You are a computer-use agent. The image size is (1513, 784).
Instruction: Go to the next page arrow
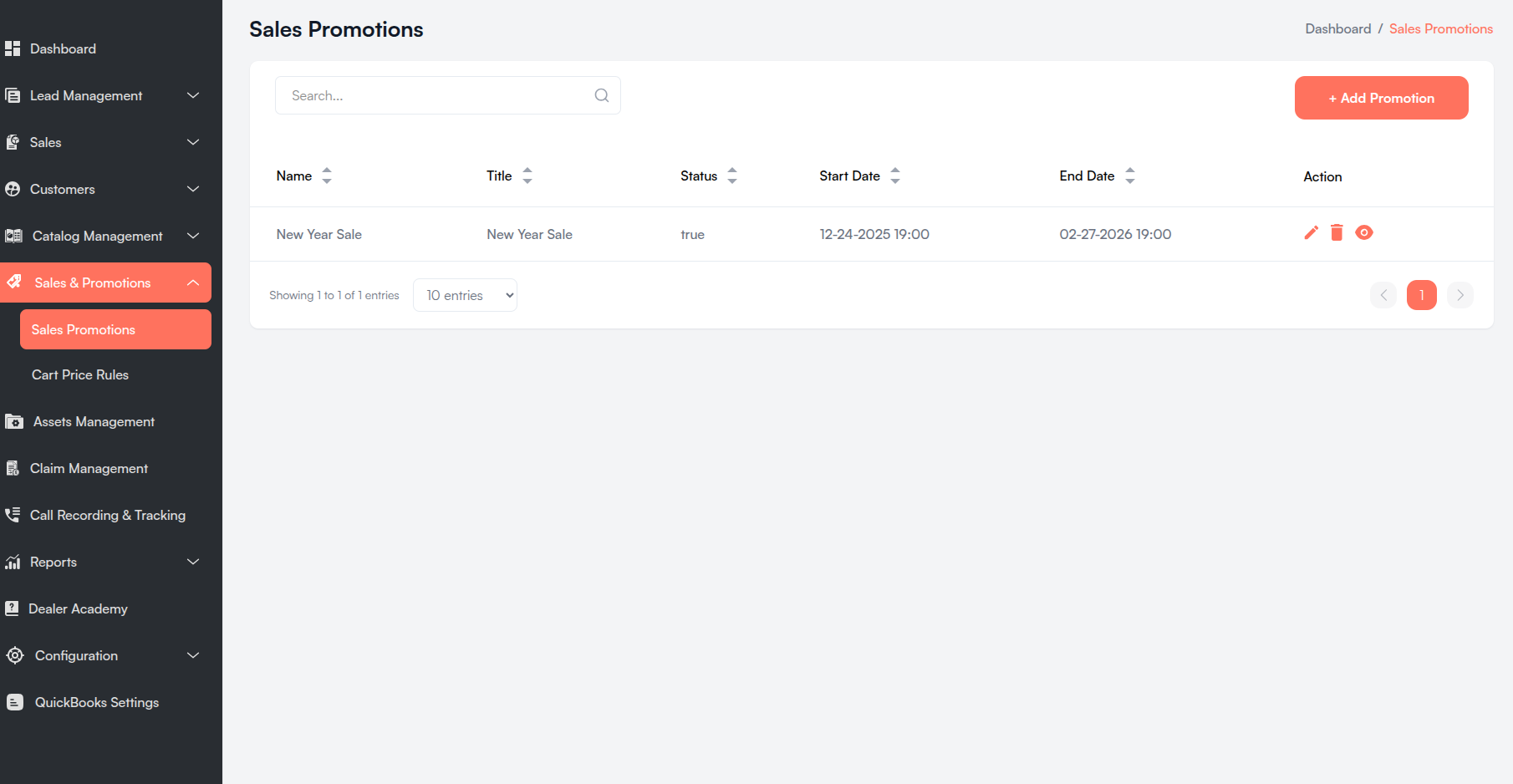(x=1460, y=295)
